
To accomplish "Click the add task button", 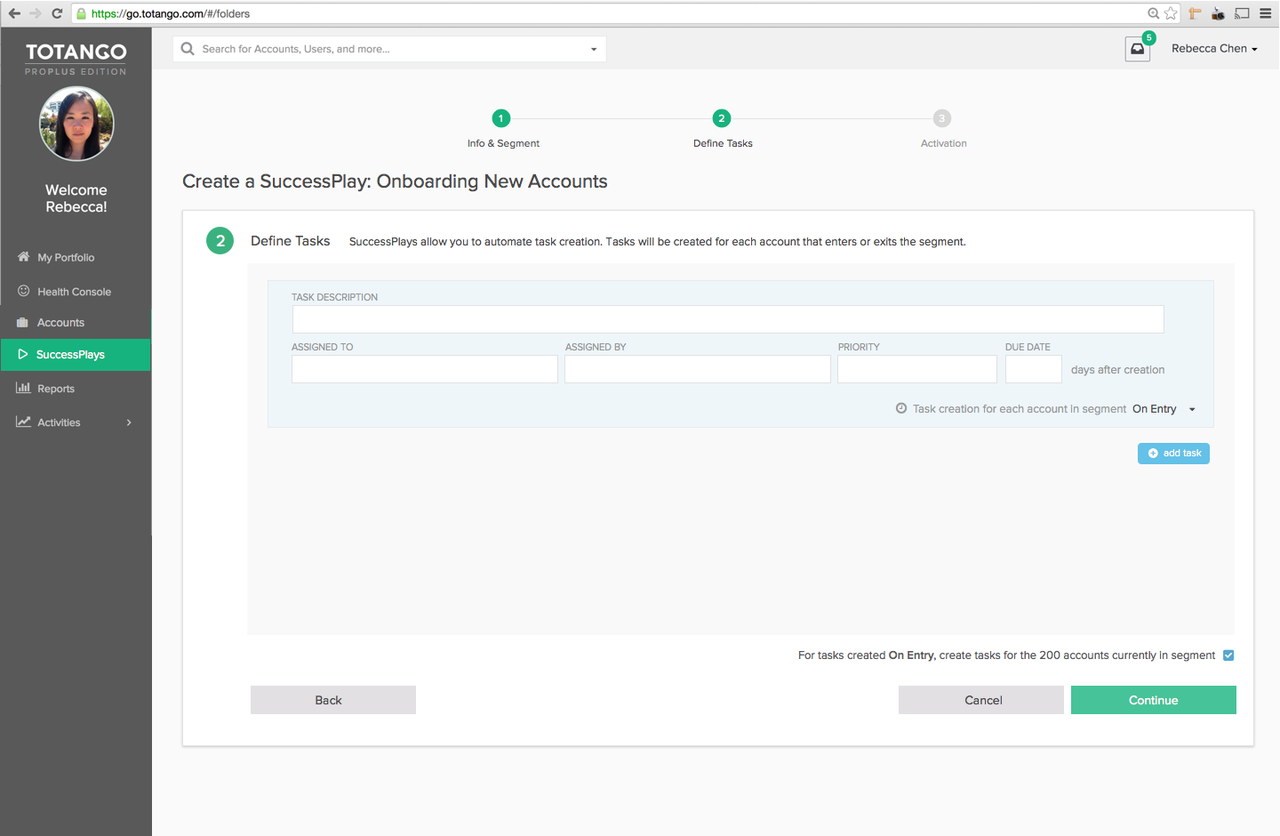I will pyautogui.click(x=1174, y=453).
